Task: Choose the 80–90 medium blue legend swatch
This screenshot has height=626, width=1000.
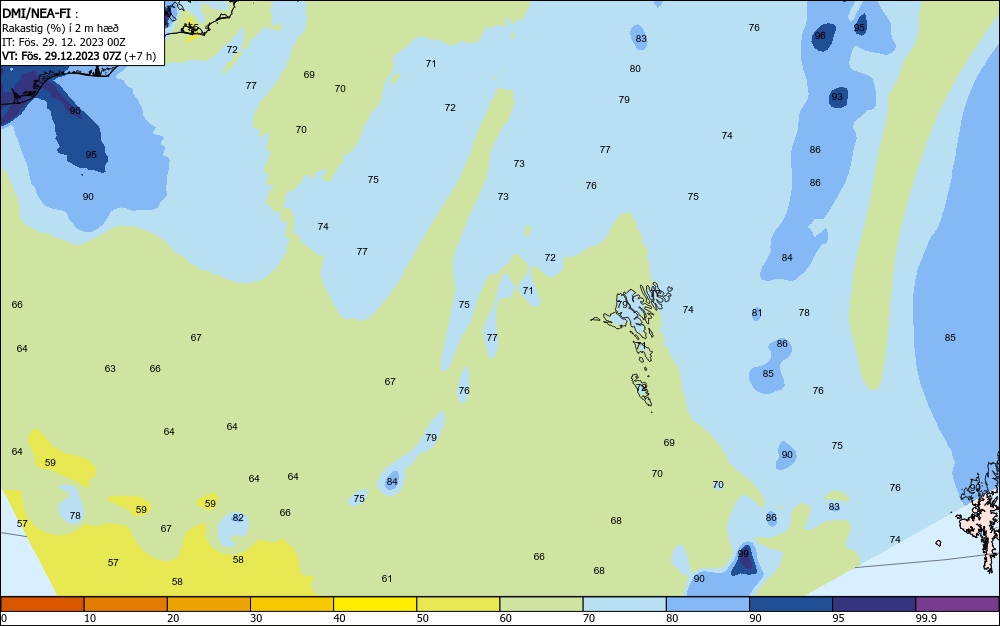Action: [708, 604]
